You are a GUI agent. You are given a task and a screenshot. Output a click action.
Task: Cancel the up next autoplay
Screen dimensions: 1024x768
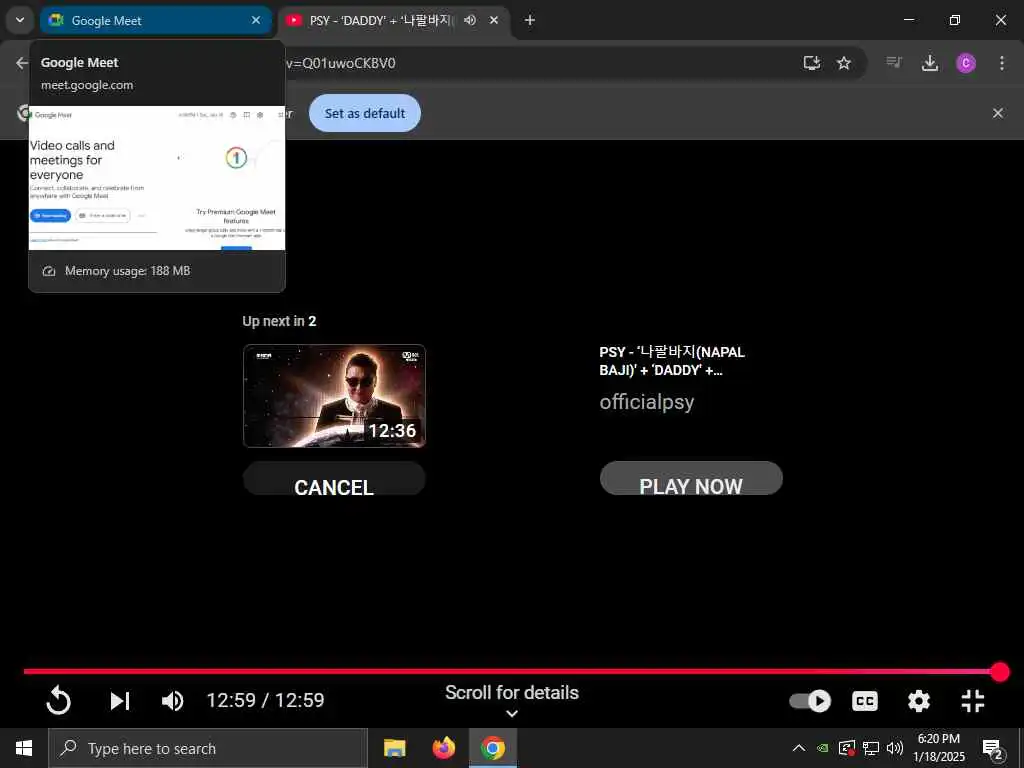point(334,479)
